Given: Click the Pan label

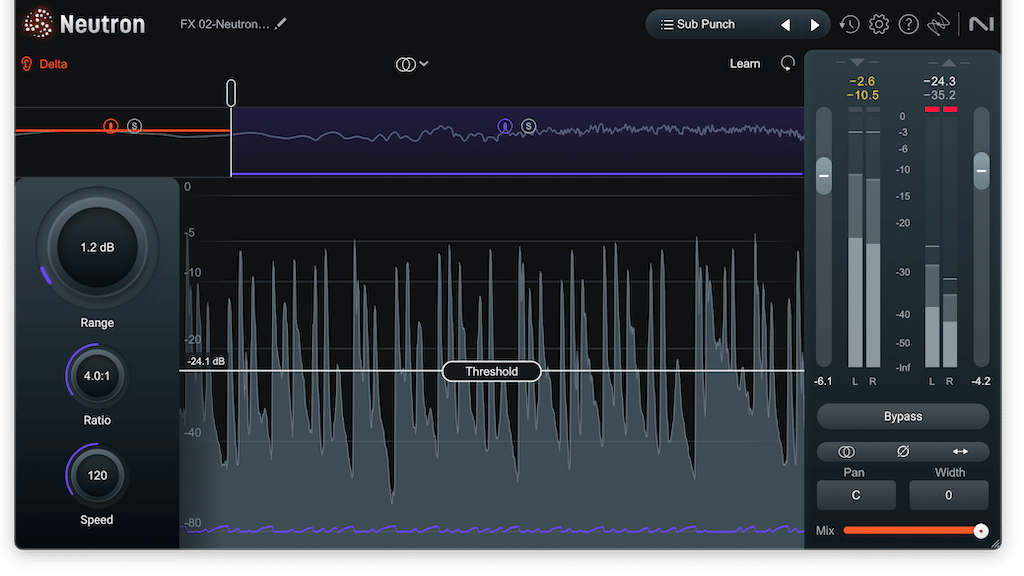Looking at the screenshot, I should coord(854,472).
